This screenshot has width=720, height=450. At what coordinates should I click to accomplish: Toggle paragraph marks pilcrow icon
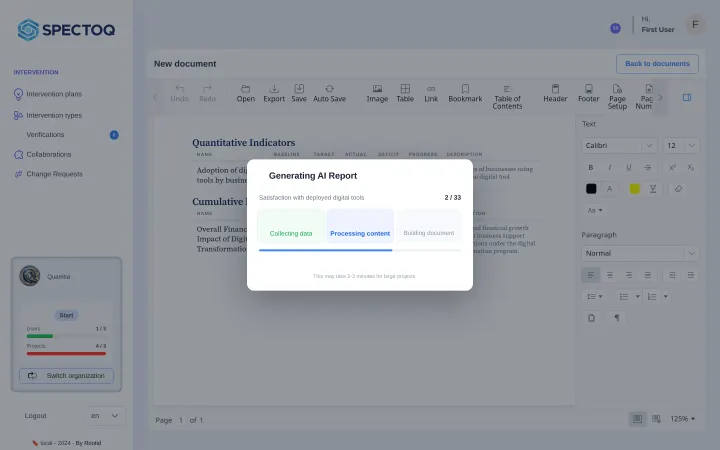coord(617,318)
